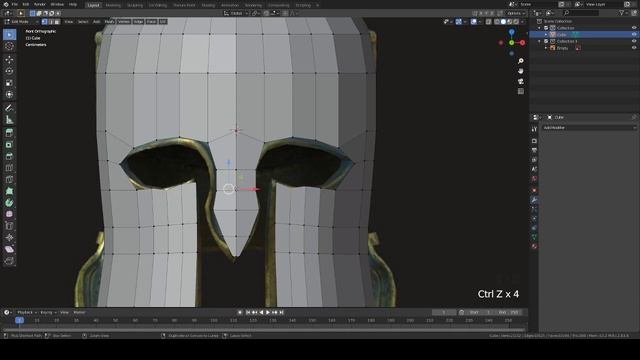Screen dimensions: 640x360
Task: Open the Window menu
Action: pos(57,4)
